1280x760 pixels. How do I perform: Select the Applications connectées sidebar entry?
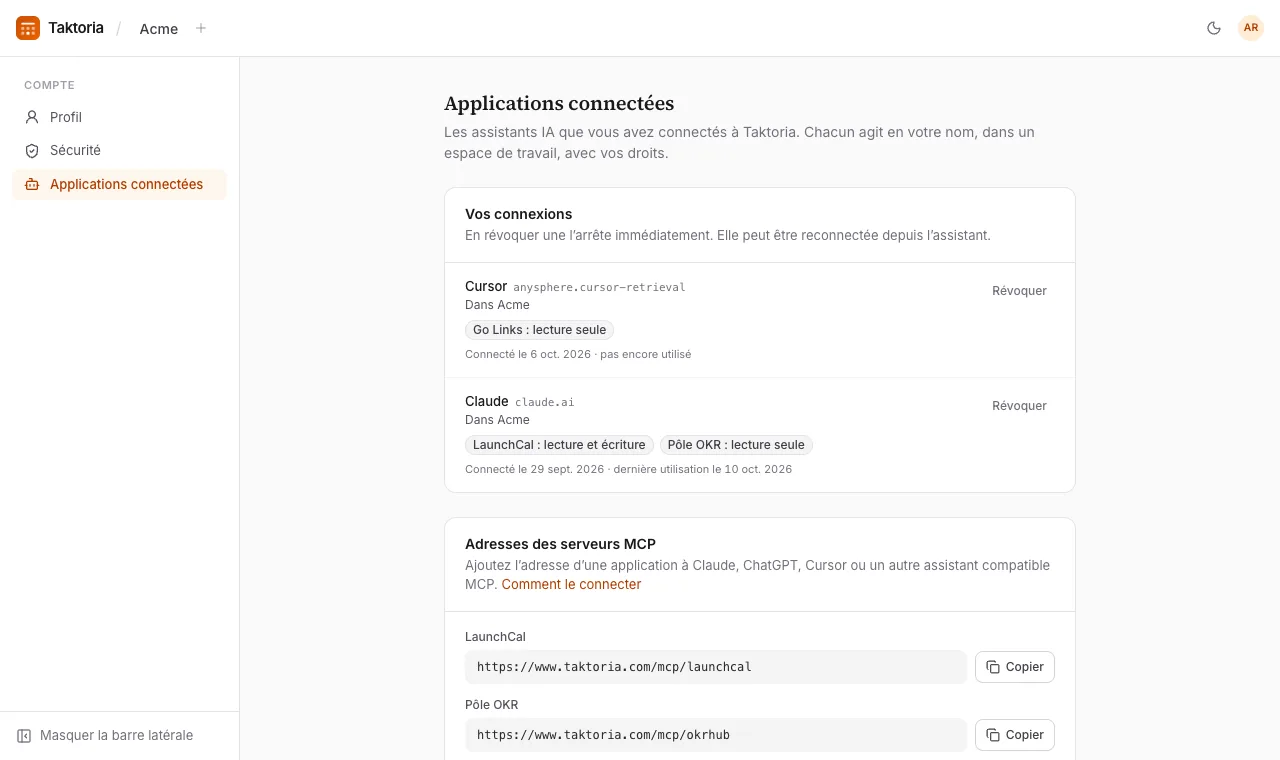(119, 184)
